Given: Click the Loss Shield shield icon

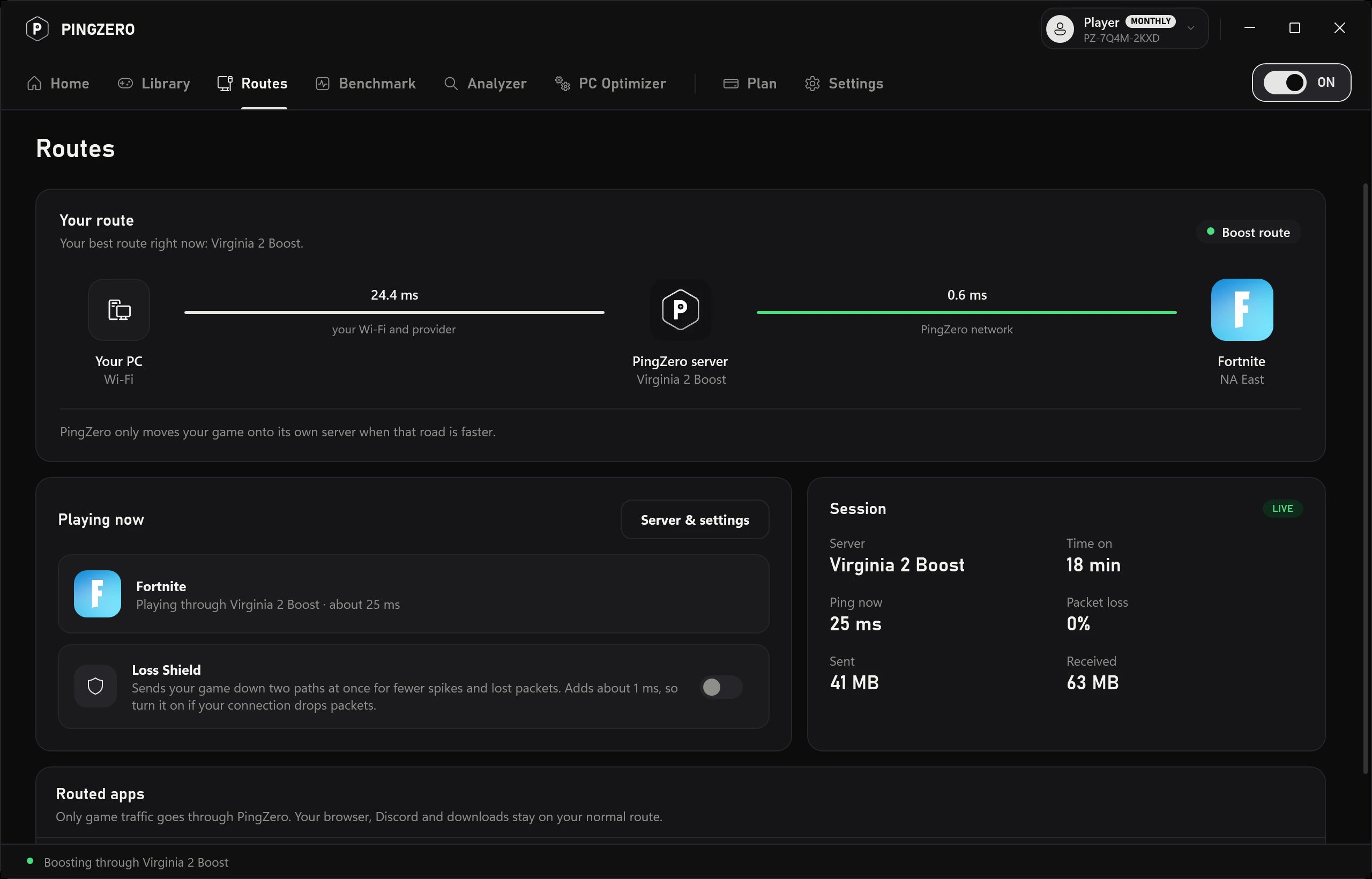Looking at the screenshot, I should [95, 686].
